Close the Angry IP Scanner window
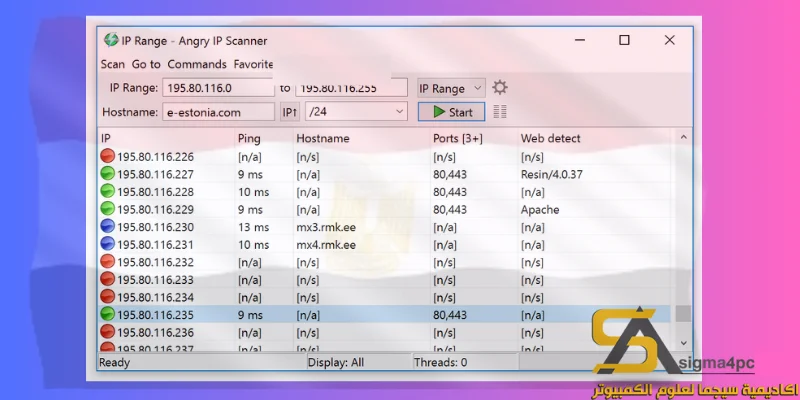800x400 pixels. [x=669, y=40]
